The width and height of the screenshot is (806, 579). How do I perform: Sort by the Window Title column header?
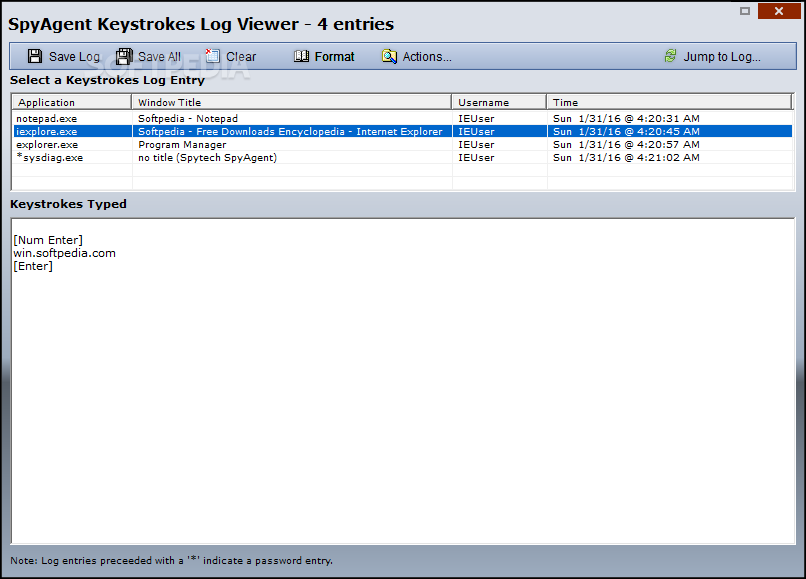(x=291, y=102)
